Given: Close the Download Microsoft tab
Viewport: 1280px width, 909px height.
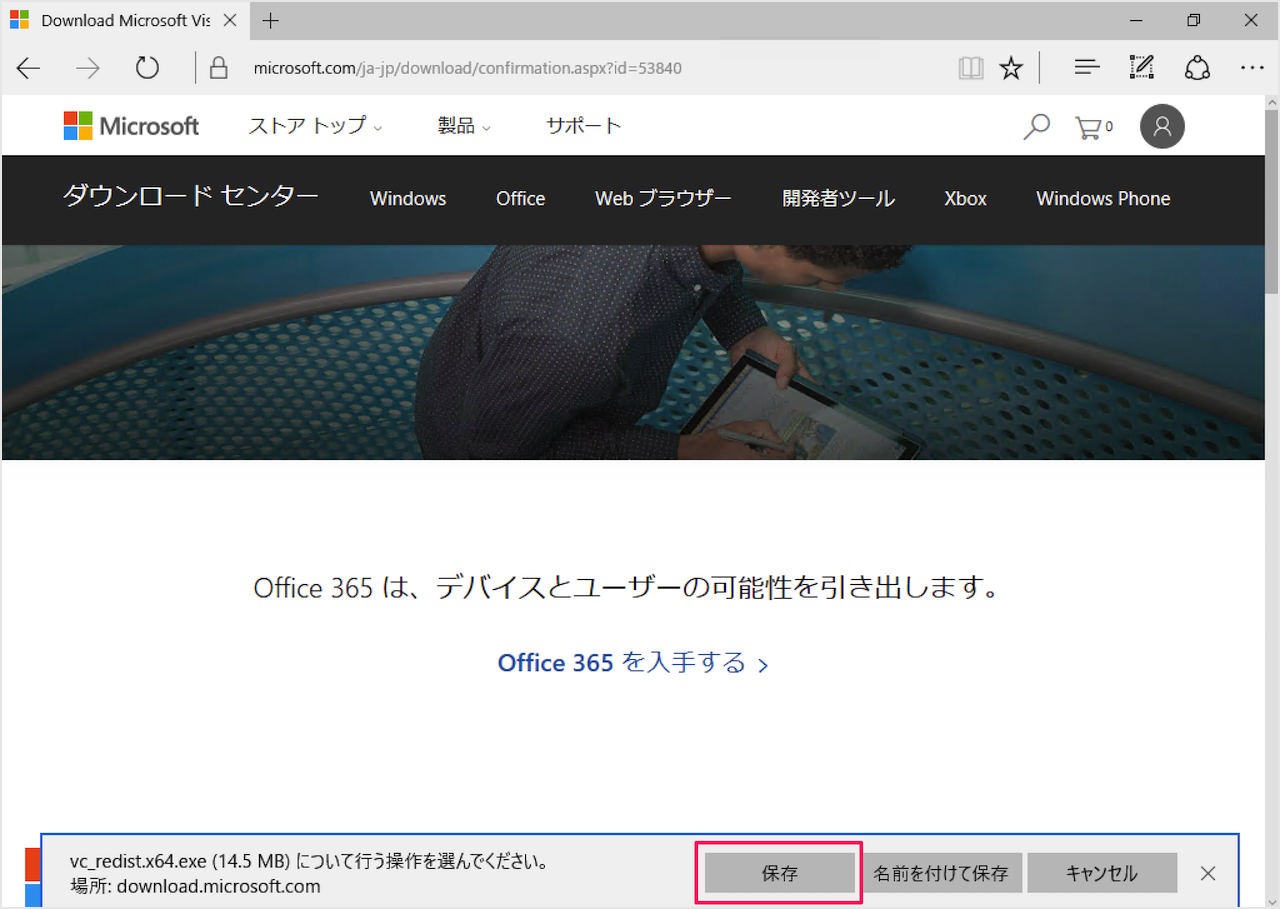Looking at the screenshot, I should (x=230, y=20).
